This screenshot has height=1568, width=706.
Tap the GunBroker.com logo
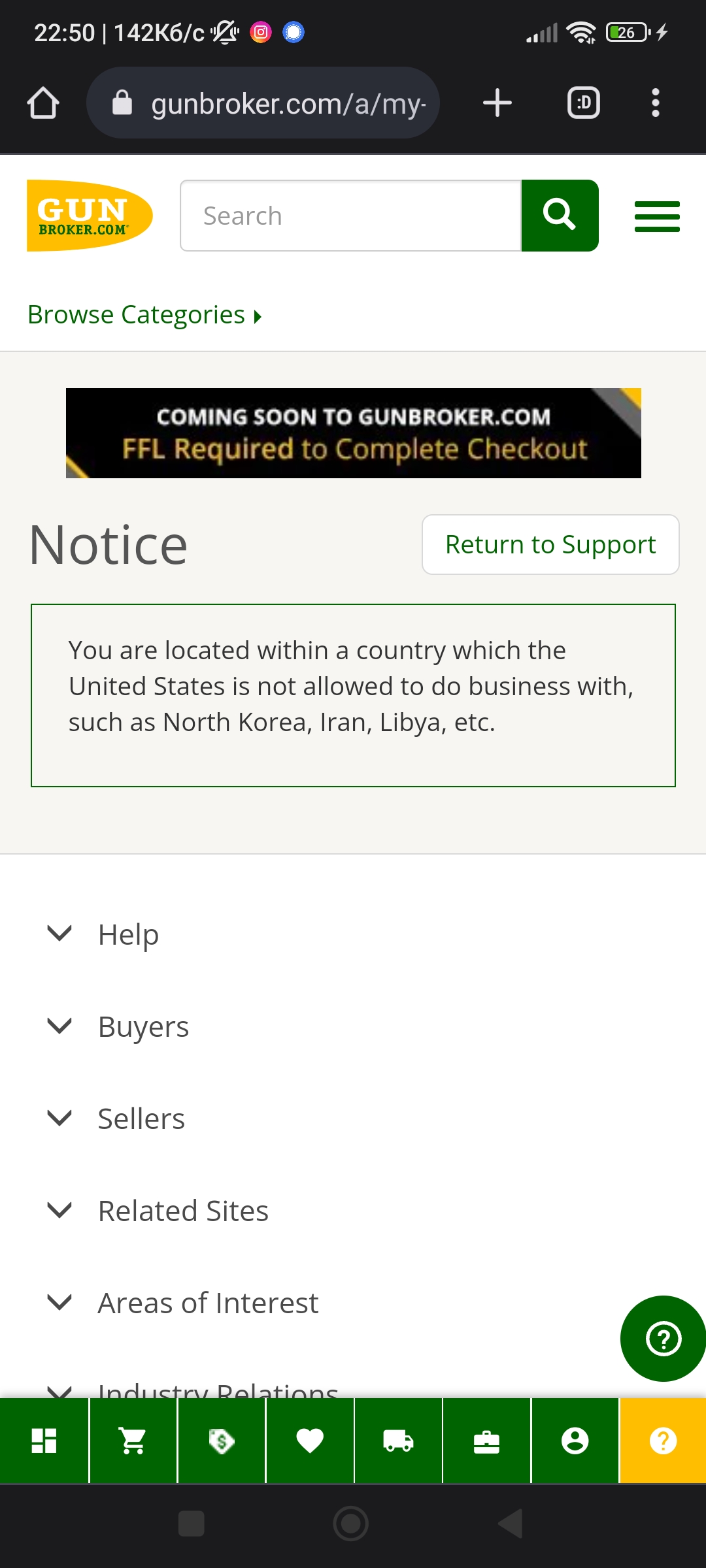point(89,216)
